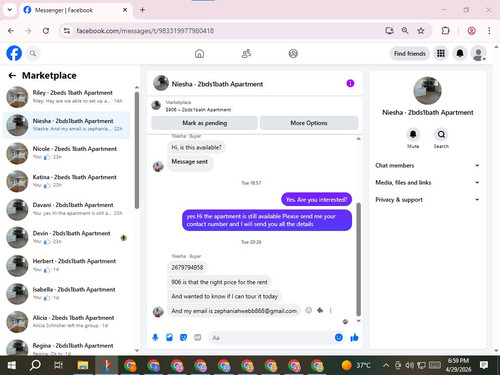Screen dimensions: 500x375
Task: Open the Groups icon in top navigation
Action: (x=293, y=53)
